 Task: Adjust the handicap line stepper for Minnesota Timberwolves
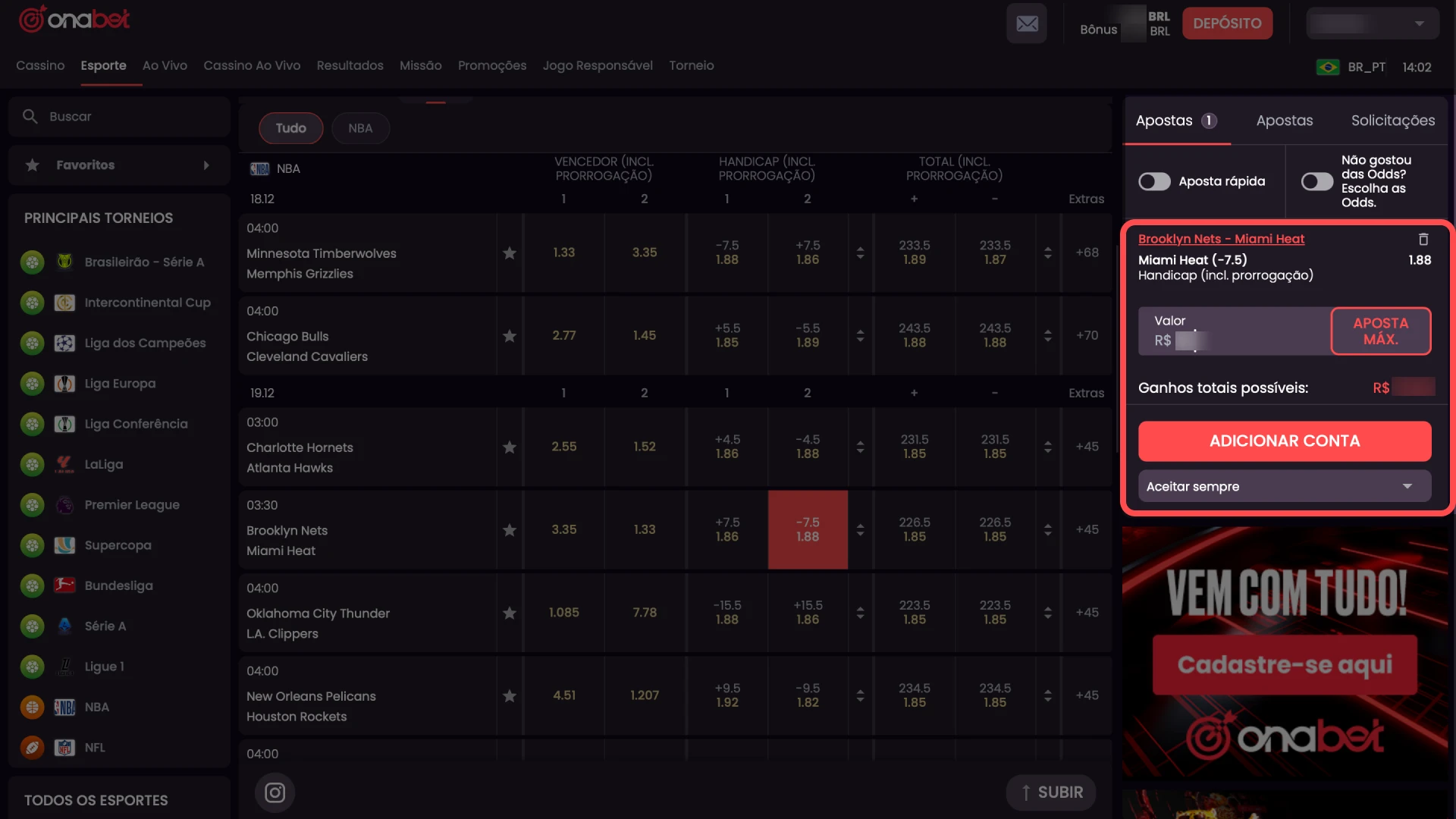860,253
